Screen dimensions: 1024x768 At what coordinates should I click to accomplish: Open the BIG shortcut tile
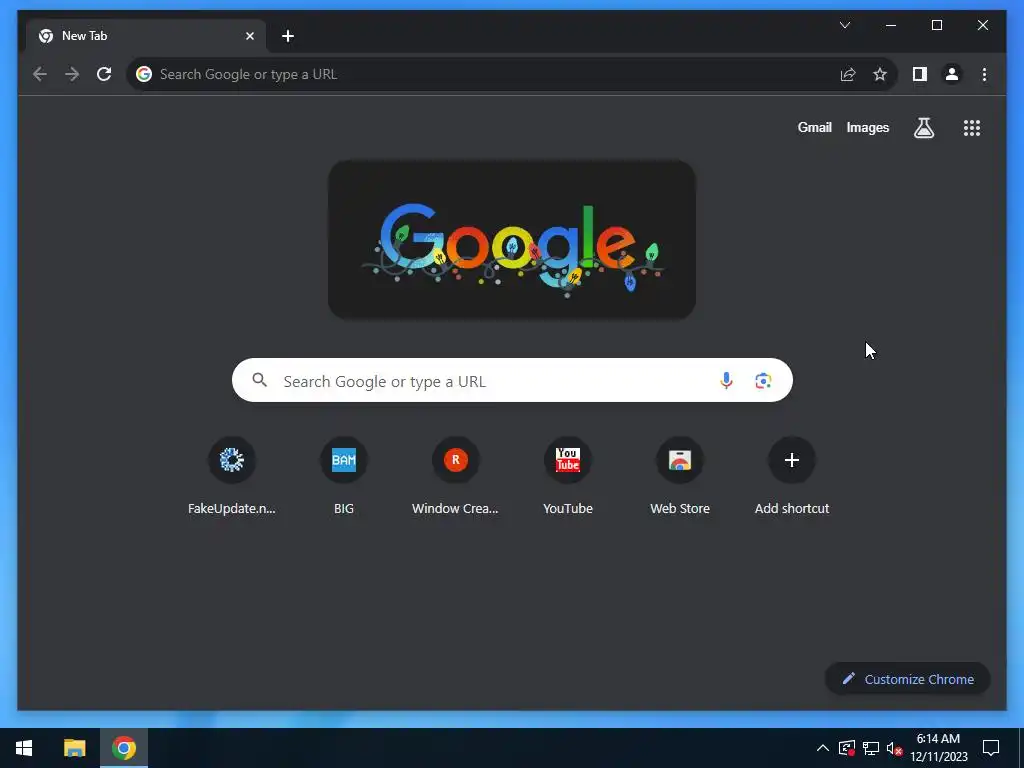pos(344,475)
